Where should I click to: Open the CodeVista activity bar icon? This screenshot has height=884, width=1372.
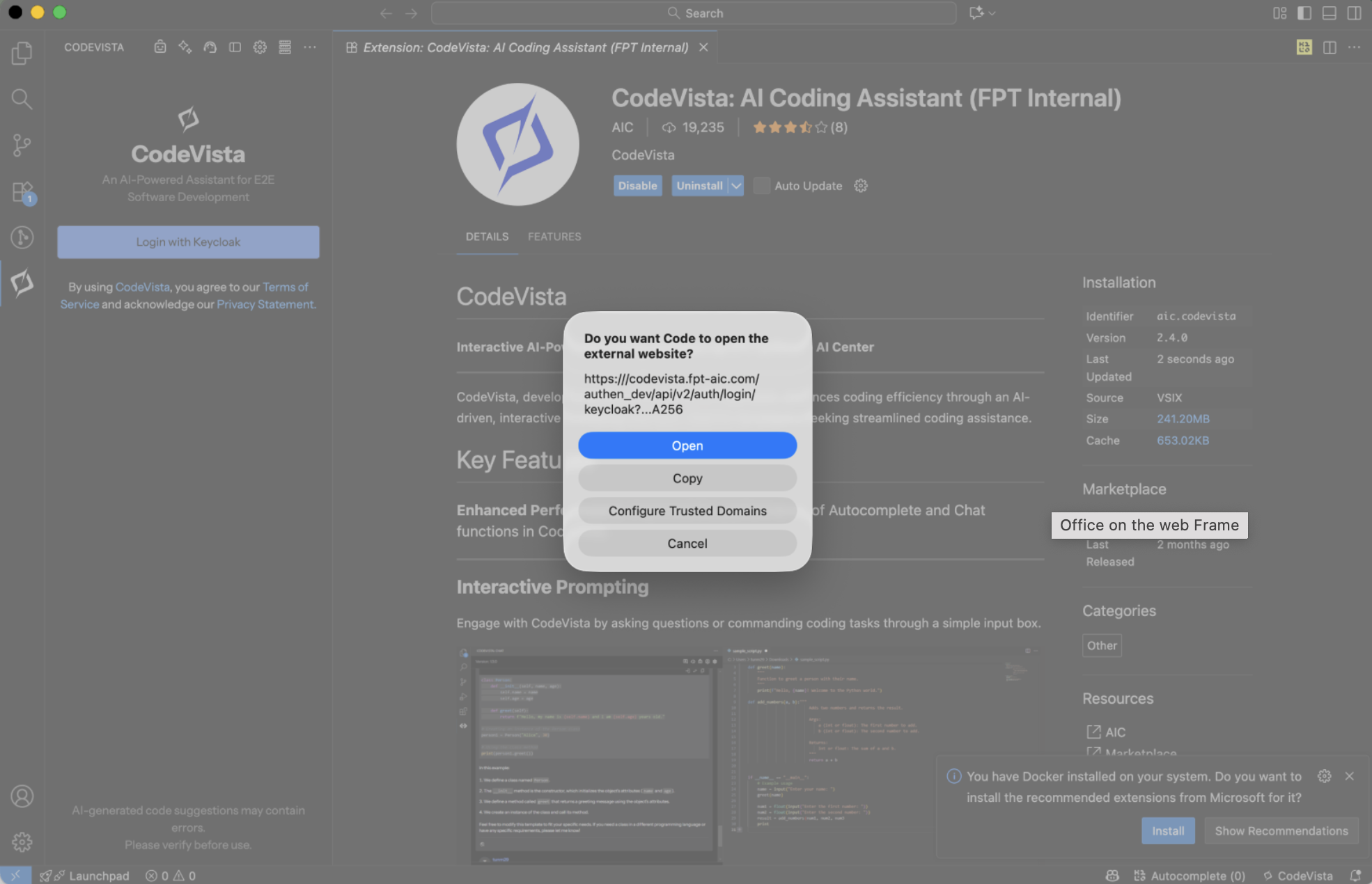point(22,283)
